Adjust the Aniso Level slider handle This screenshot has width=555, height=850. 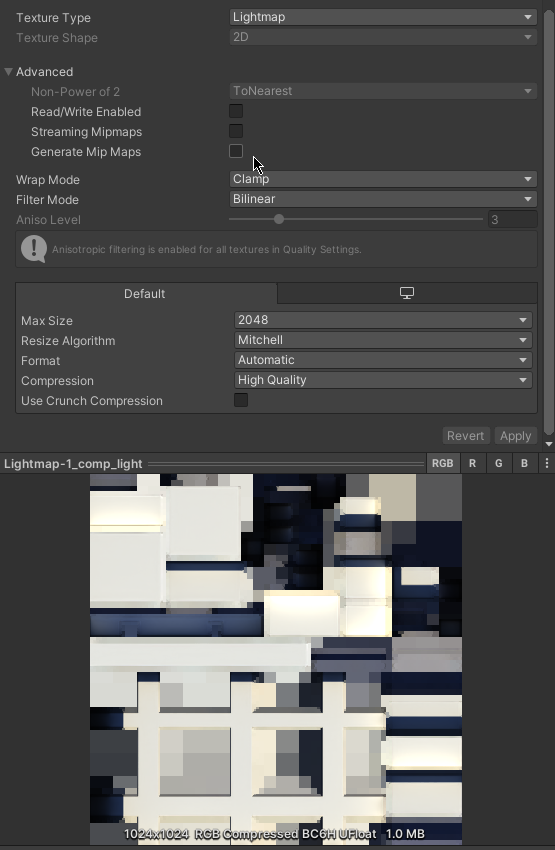[x=279, y=219]
